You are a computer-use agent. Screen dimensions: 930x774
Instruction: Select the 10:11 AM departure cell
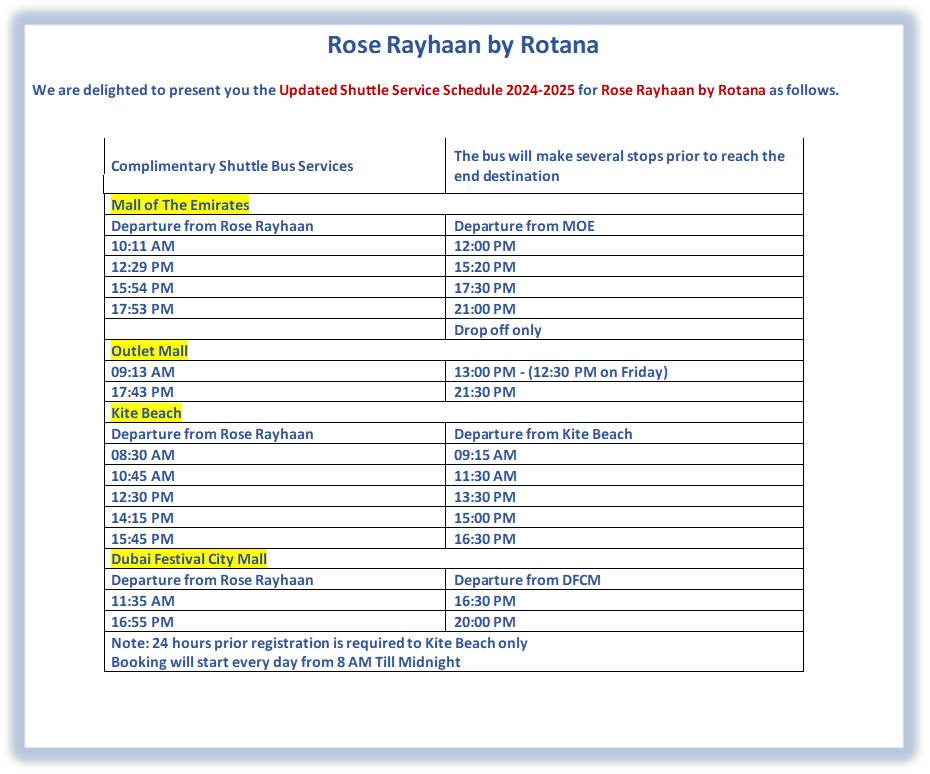coord(143,246)
